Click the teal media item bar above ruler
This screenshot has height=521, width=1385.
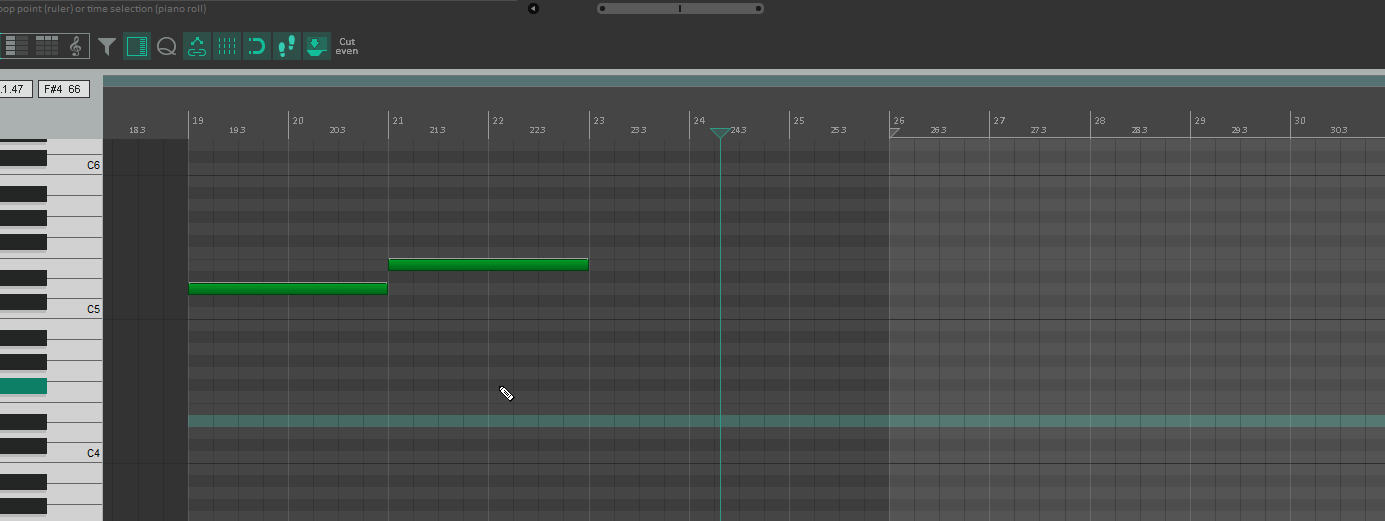click(x=743, y=81)
